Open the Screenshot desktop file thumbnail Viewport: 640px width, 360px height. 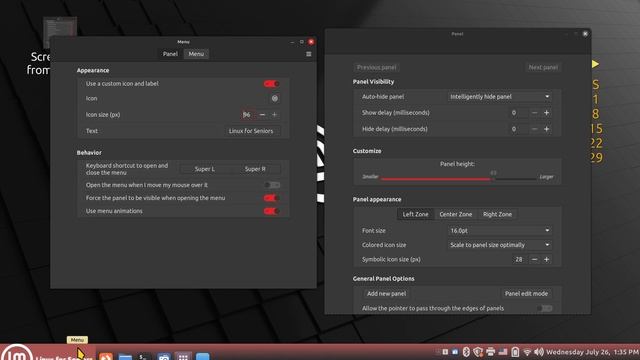tap(60, 31)
